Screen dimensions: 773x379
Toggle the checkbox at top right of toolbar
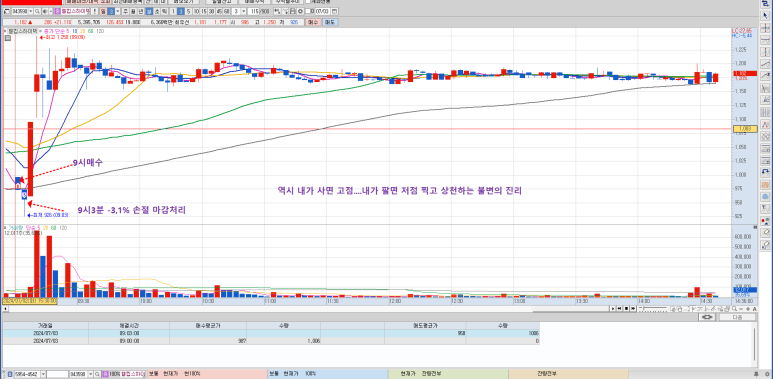pos(308,1)
